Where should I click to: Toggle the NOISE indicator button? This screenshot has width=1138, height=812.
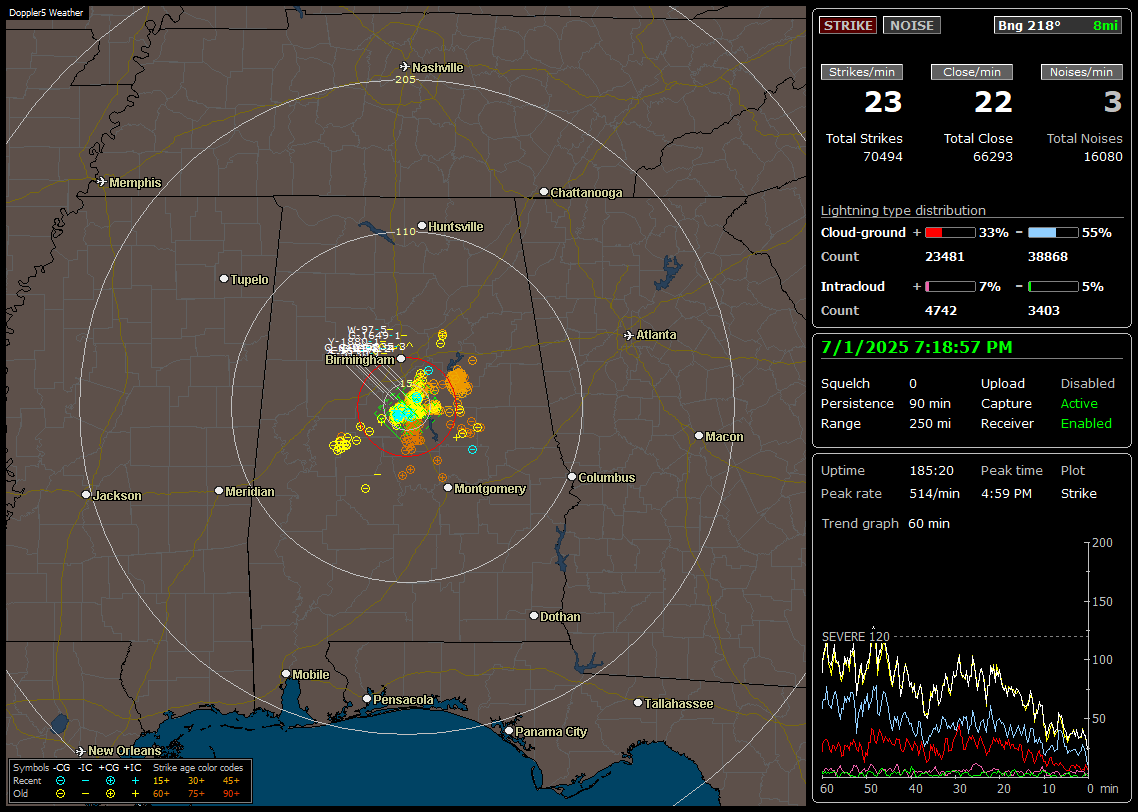tap(912, 25)
